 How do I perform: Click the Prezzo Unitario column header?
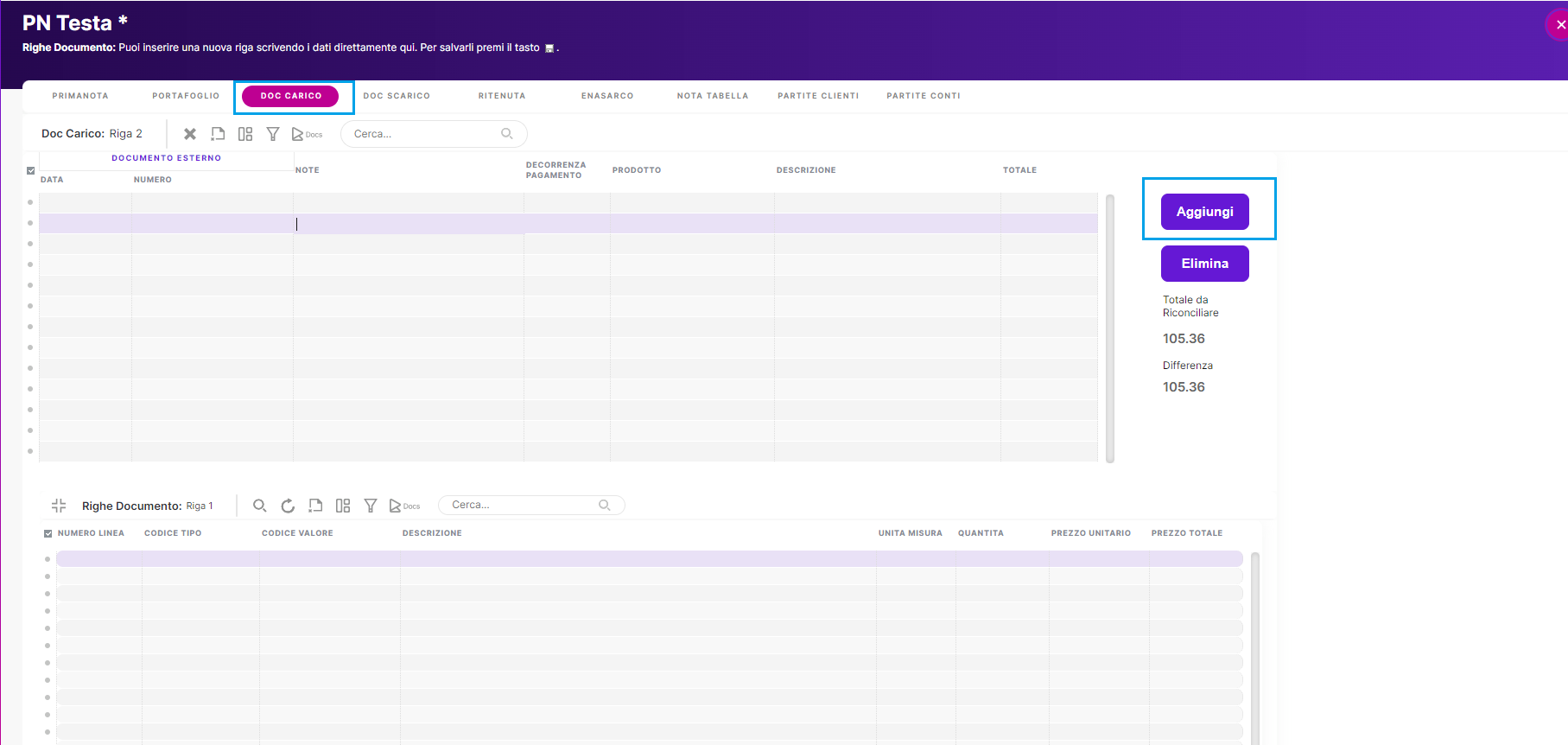coord(1091,533)
